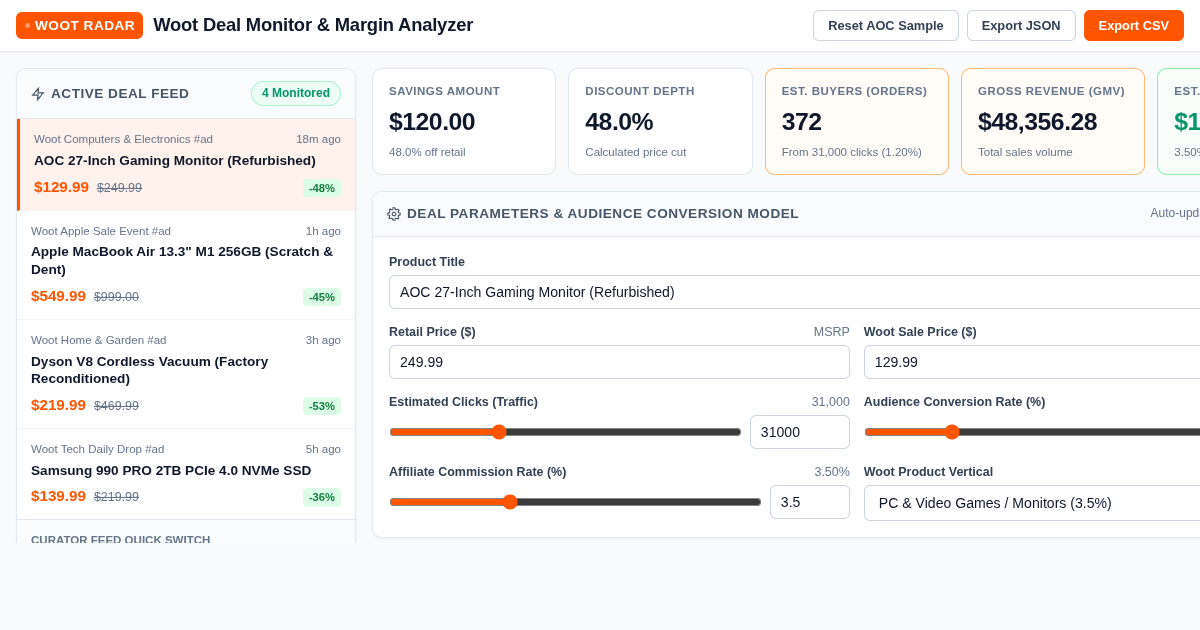The height and width of the screenshot is (630, 1200).
Task: Click the $219.99 Dyson sale price
Action: click(x=58, y=405)
